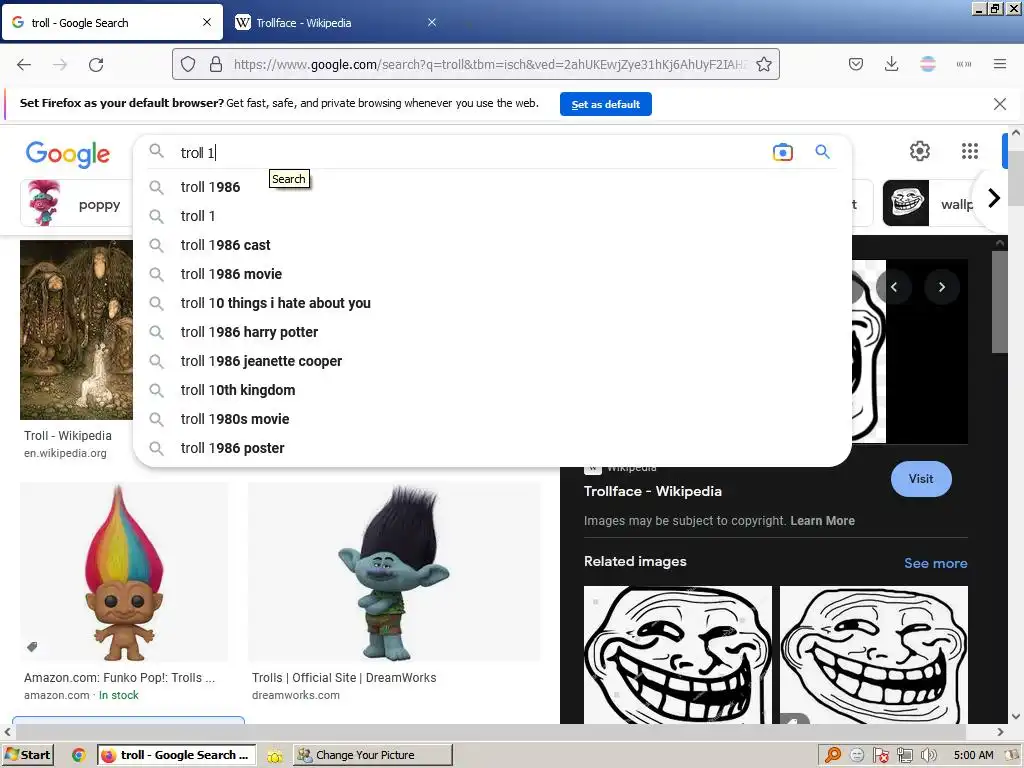Show previous image in preview panel
The height and width of the screenshot is (768, 1024).
coord(894,287)
